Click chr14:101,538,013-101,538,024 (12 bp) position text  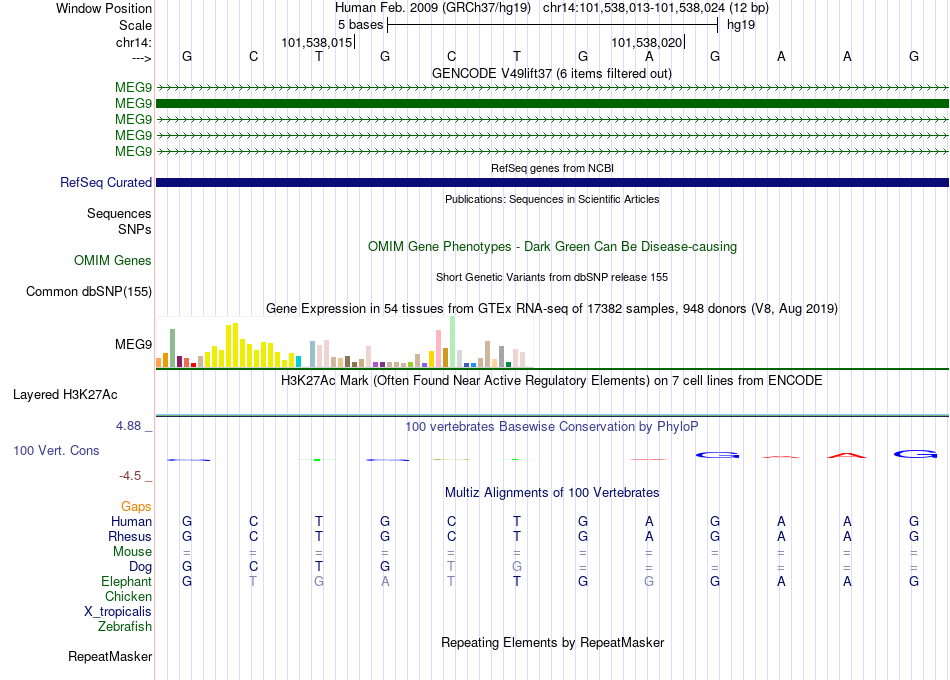pyautogui.click(x=656, y=8)
